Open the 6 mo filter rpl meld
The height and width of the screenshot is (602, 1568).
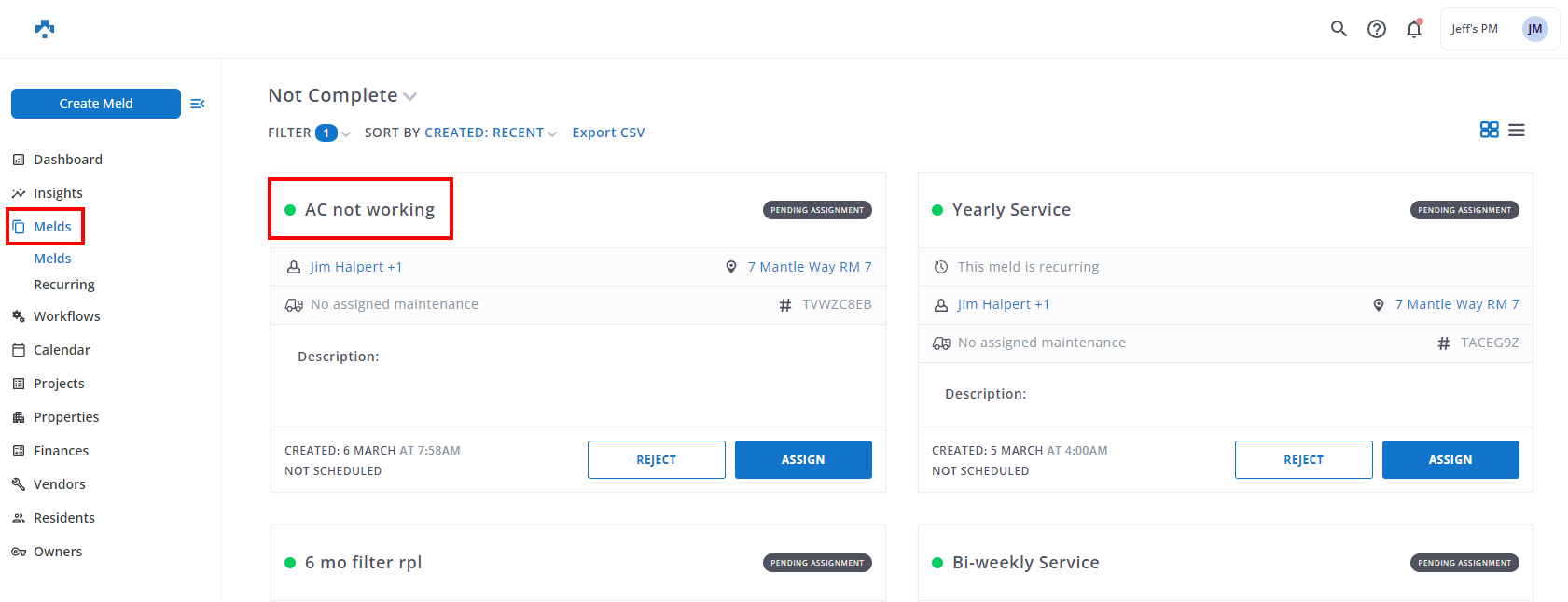click(x=363, y=562)
